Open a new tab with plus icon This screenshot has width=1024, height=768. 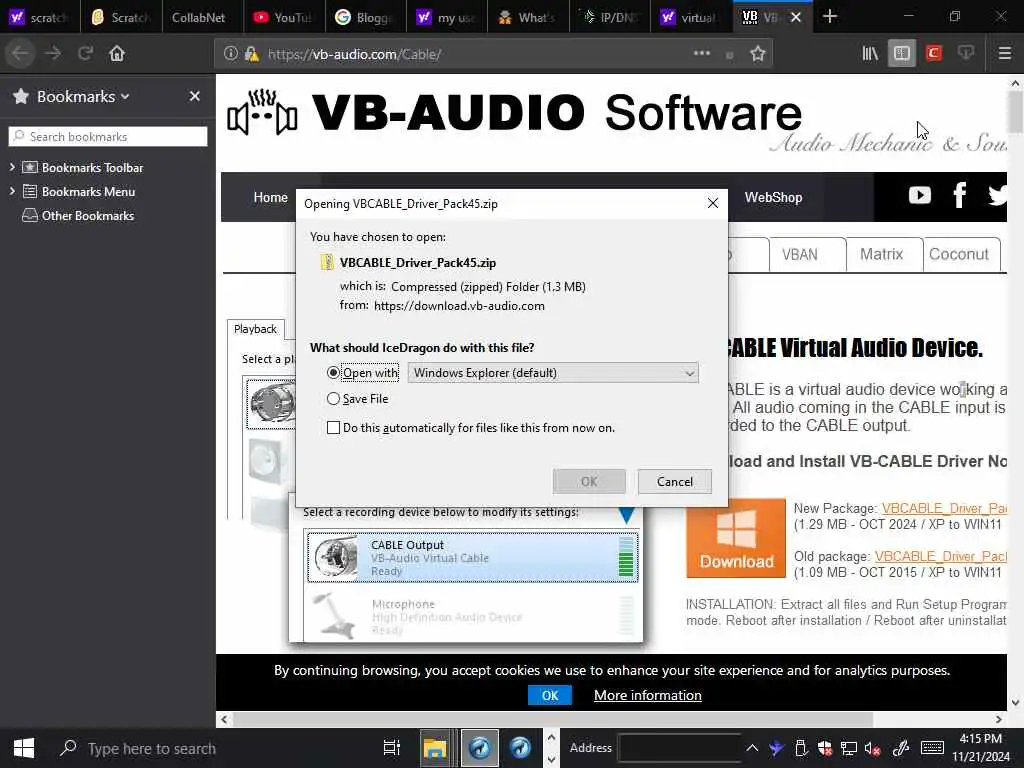pos(829,17)
